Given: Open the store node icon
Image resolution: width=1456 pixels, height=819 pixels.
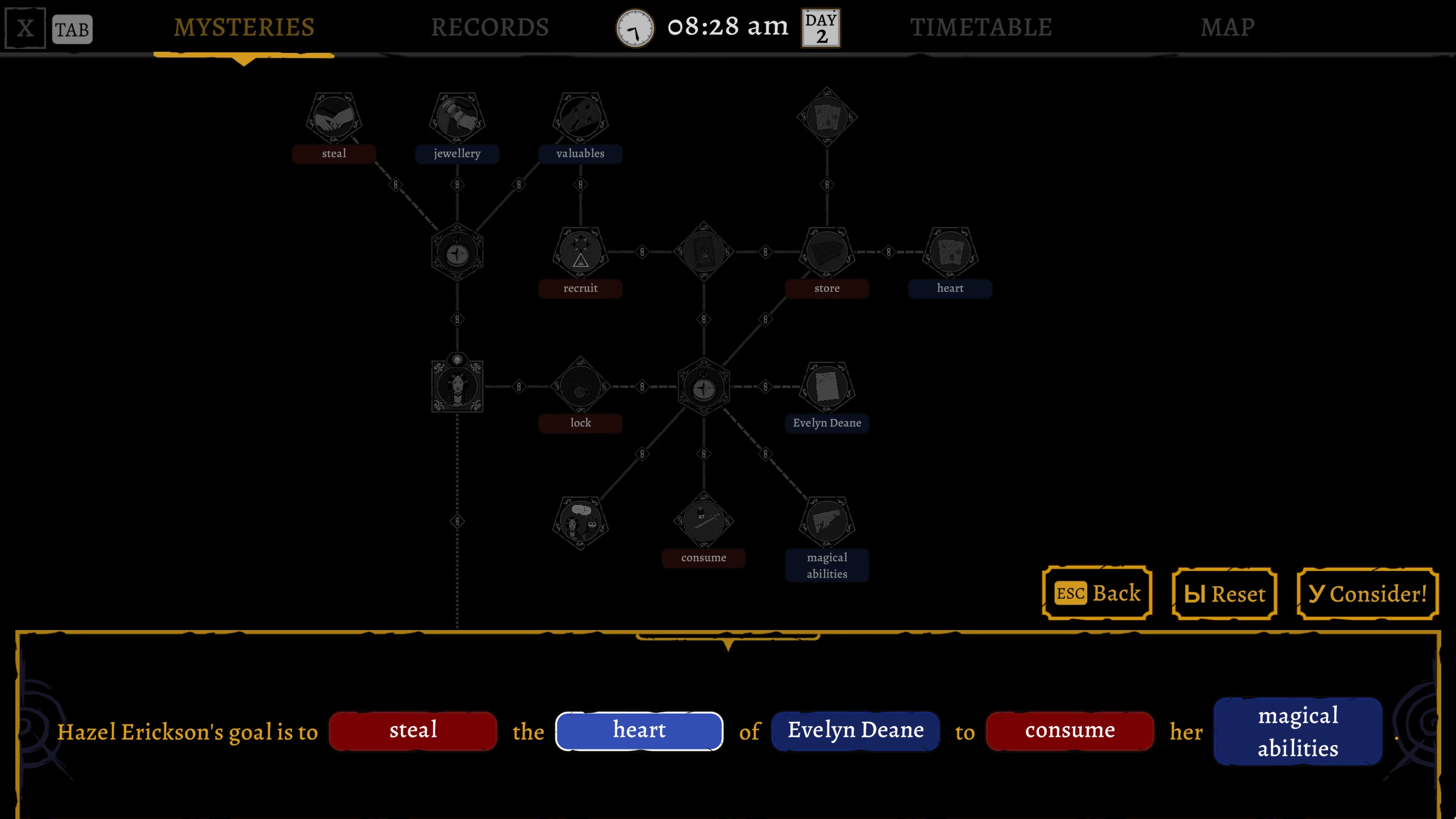Looking at the screenshot, I should pyautogui.click(x=826, y=252).
